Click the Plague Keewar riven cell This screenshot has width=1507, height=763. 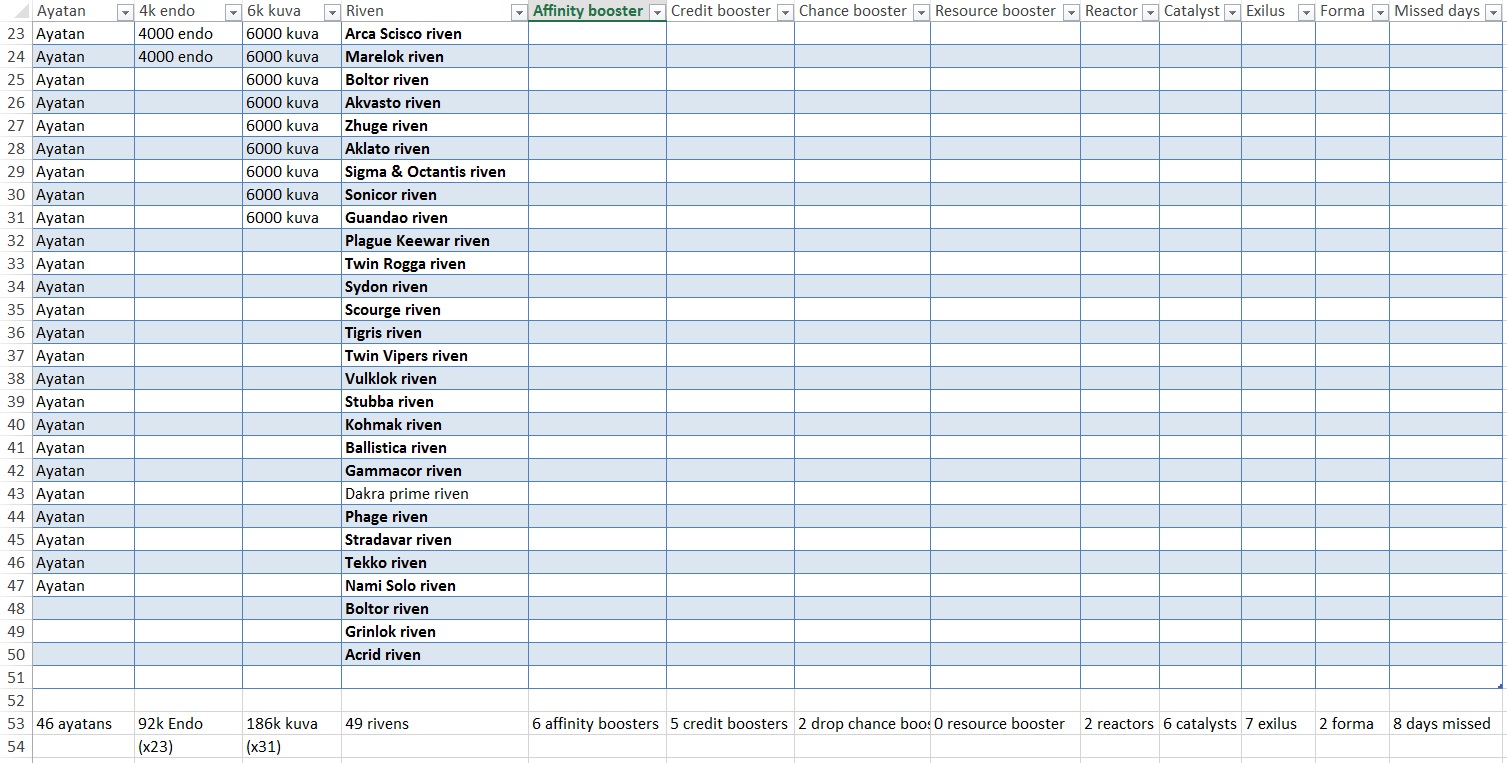coord(435,240)
